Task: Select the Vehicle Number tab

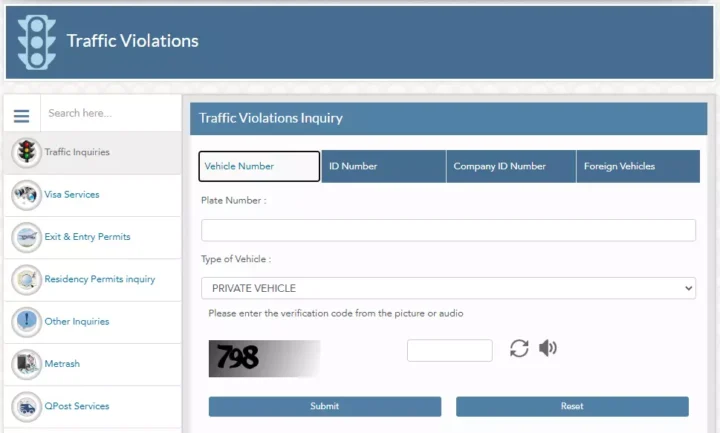Action: coord(259,166)
